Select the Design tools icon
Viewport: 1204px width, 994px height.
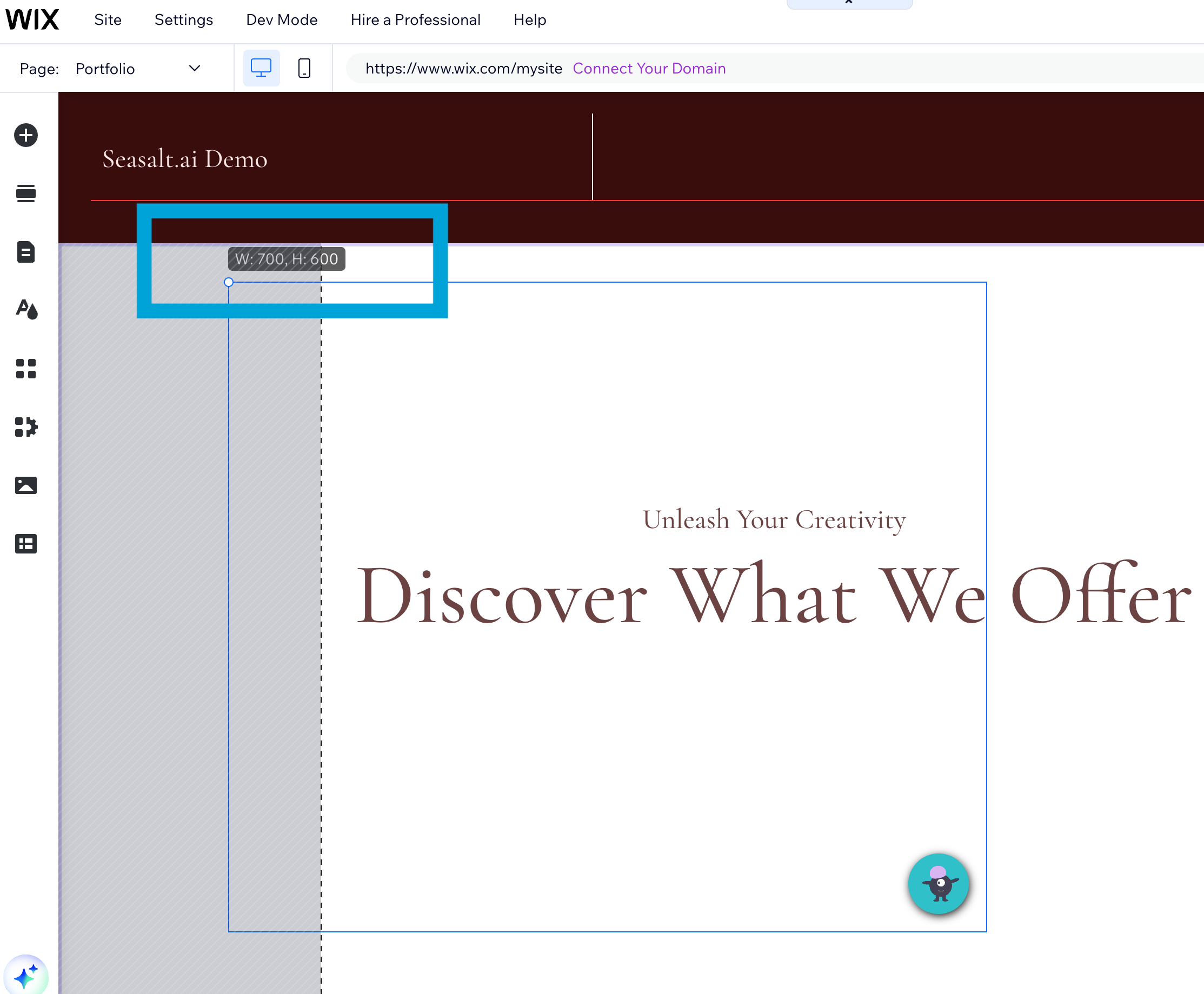(x=27, y=310)
